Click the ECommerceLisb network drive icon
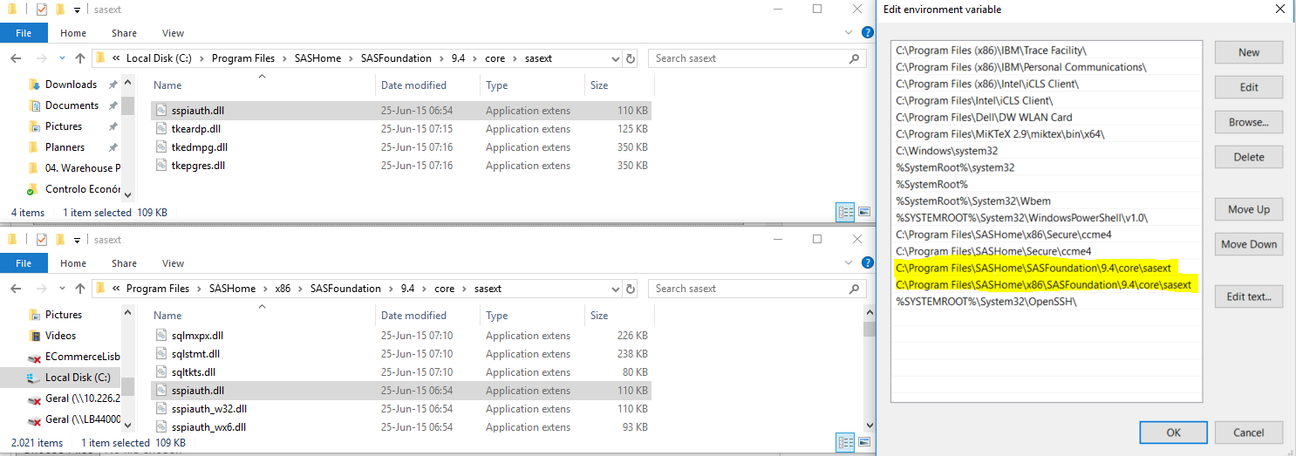 pyautogui.click(x=33, y=356)
